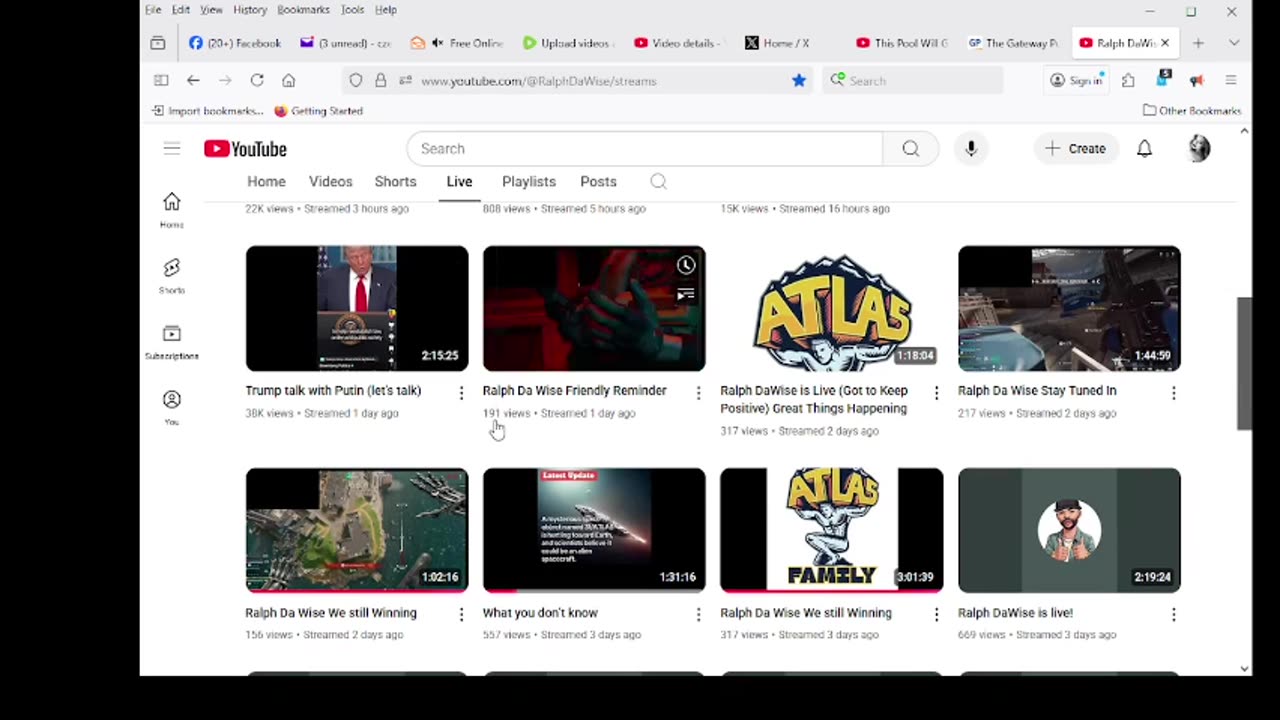Go back one page in the browser
The height and width of the screenshot is (720, 1280).
tap(193, 80)
